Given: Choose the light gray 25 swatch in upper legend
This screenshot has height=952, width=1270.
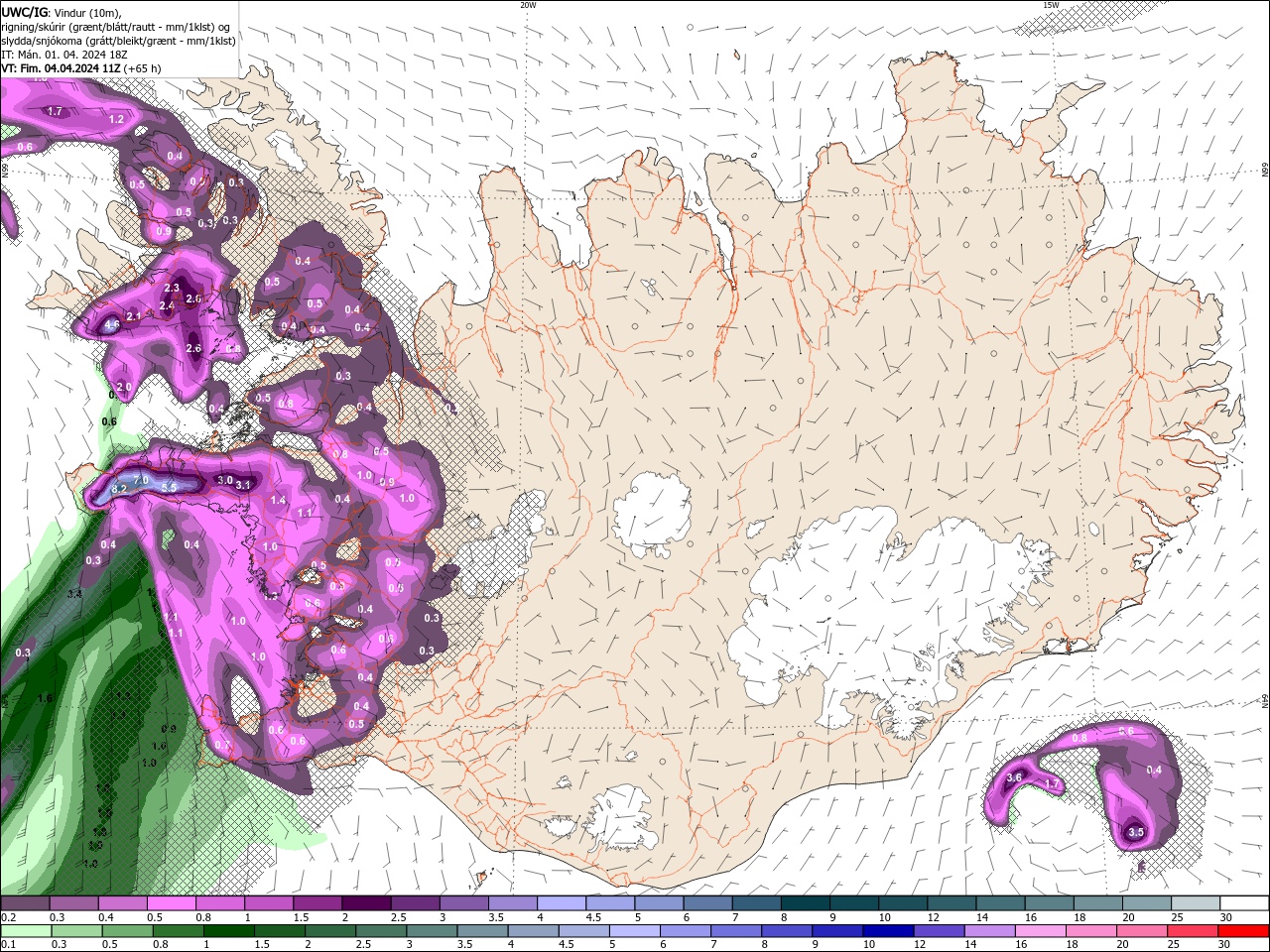Looking at the screenshot, I should (1196, 903).
